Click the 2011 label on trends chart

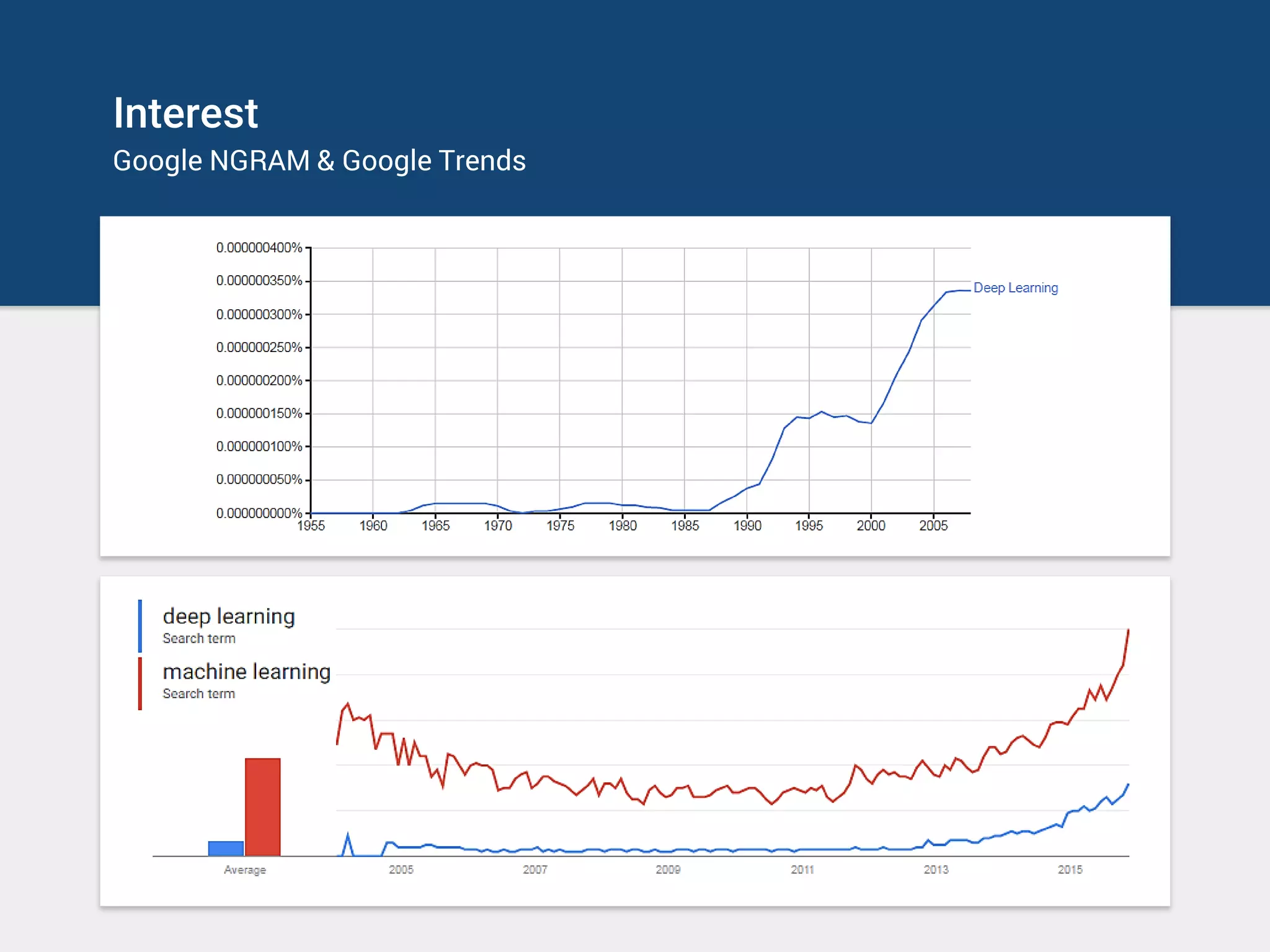[x=802, y=870]
